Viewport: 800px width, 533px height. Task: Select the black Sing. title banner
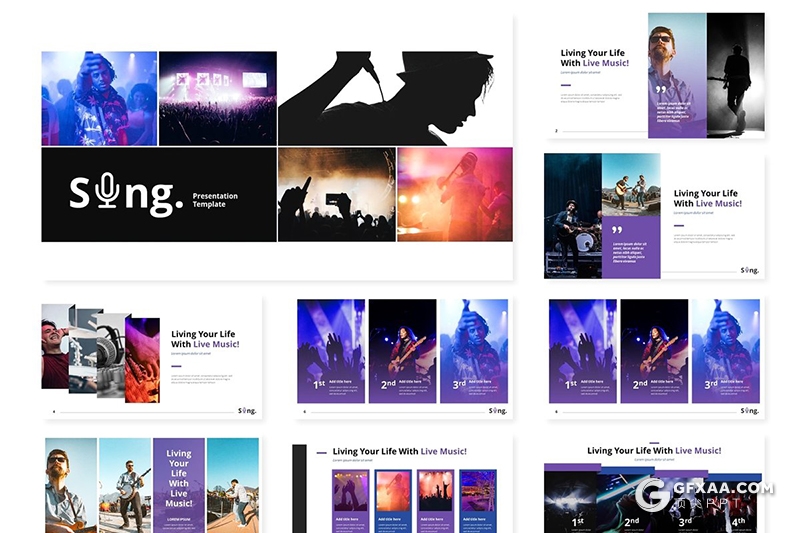point(158,195)
